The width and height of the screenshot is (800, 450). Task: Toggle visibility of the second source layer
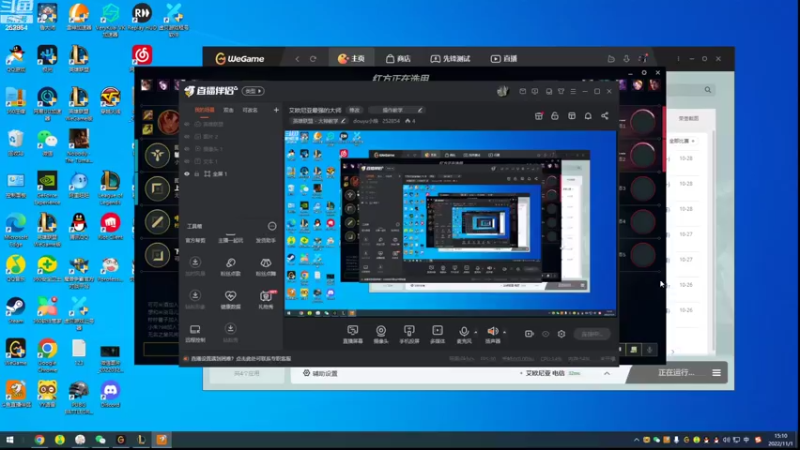[x=187, y=136]
